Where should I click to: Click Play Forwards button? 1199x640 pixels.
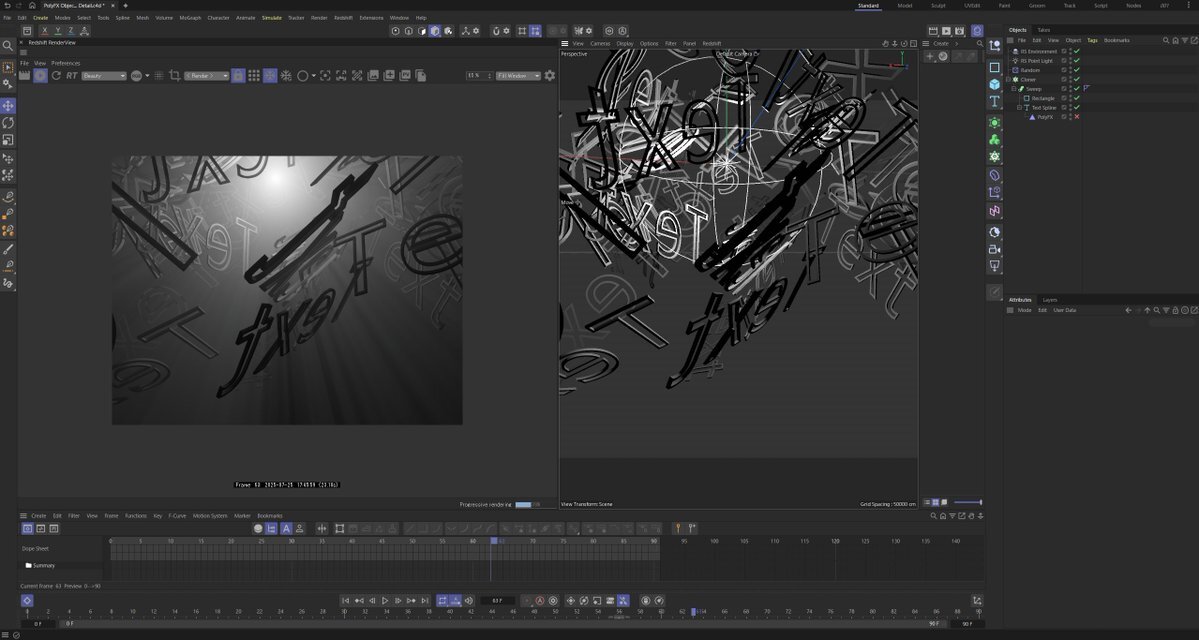[x=385, y=601]
